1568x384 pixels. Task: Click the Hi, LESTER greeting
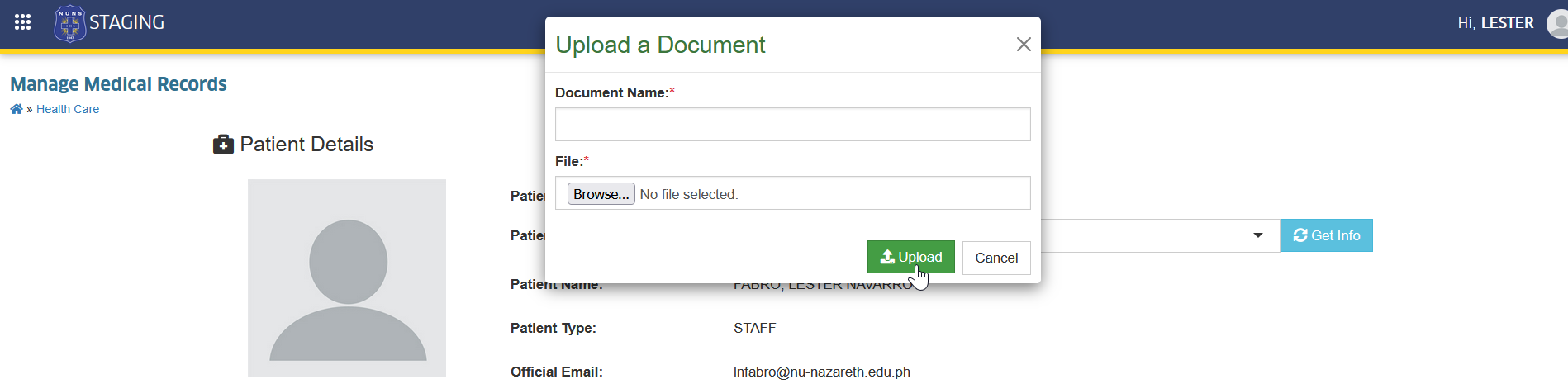pos(1495,23)
